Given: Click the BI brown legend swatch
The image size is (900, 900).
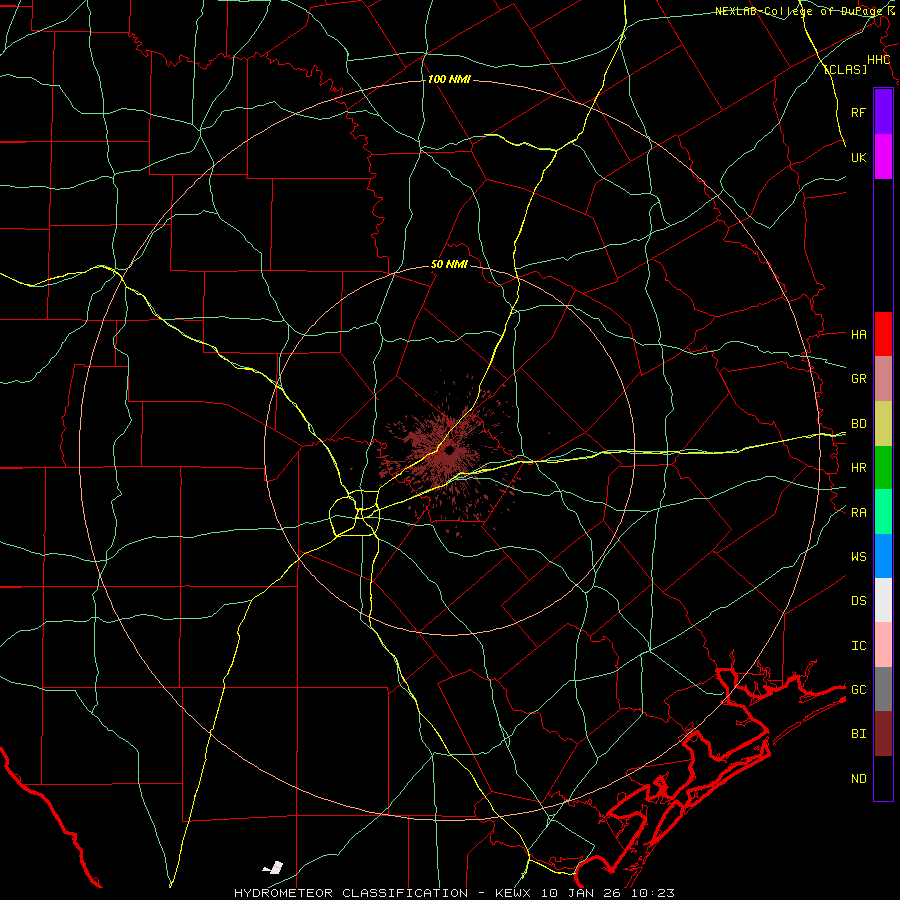Looking at the screenshot, I should (x=883, y=734).
